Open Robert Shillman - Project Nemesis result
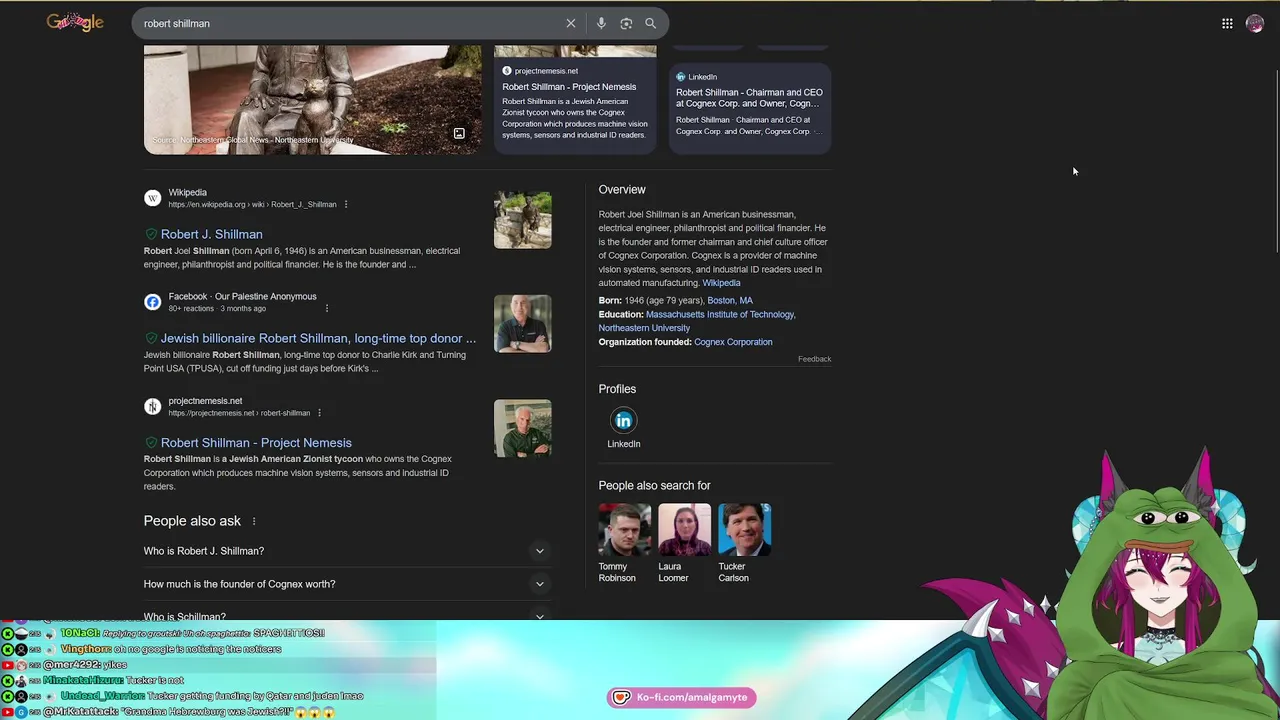The height and width of the screenshot is (720, 1280). 256,442
